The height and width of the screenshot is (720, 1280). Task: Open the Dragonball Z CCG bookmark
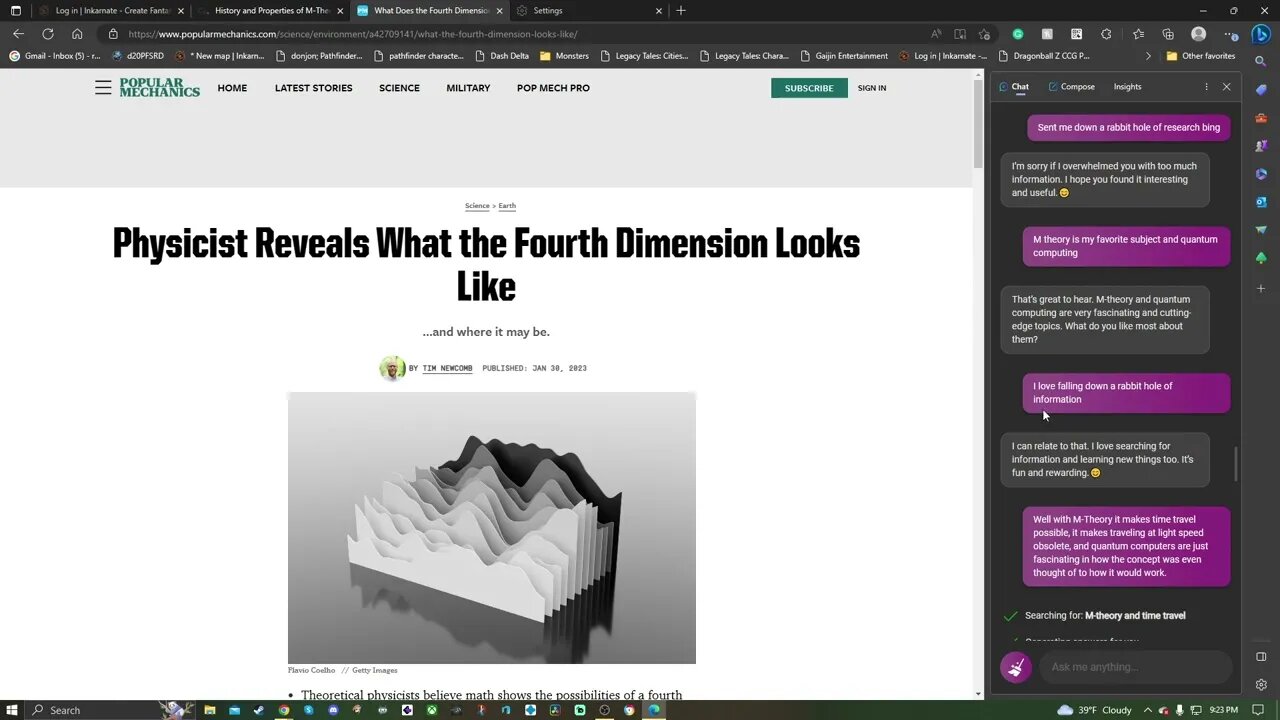pos(1045,56)
